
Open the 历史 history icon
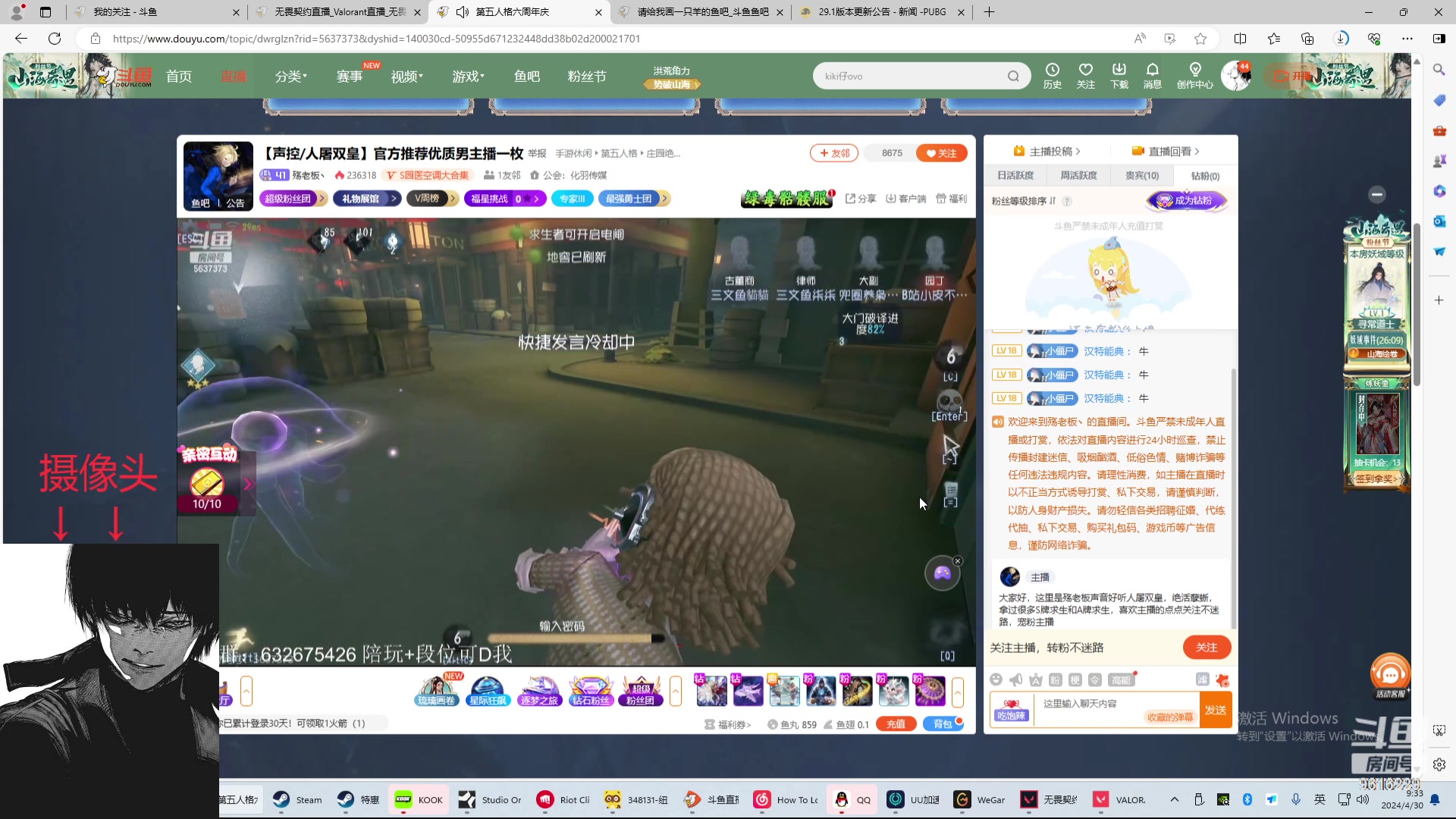pos(1053,76)
